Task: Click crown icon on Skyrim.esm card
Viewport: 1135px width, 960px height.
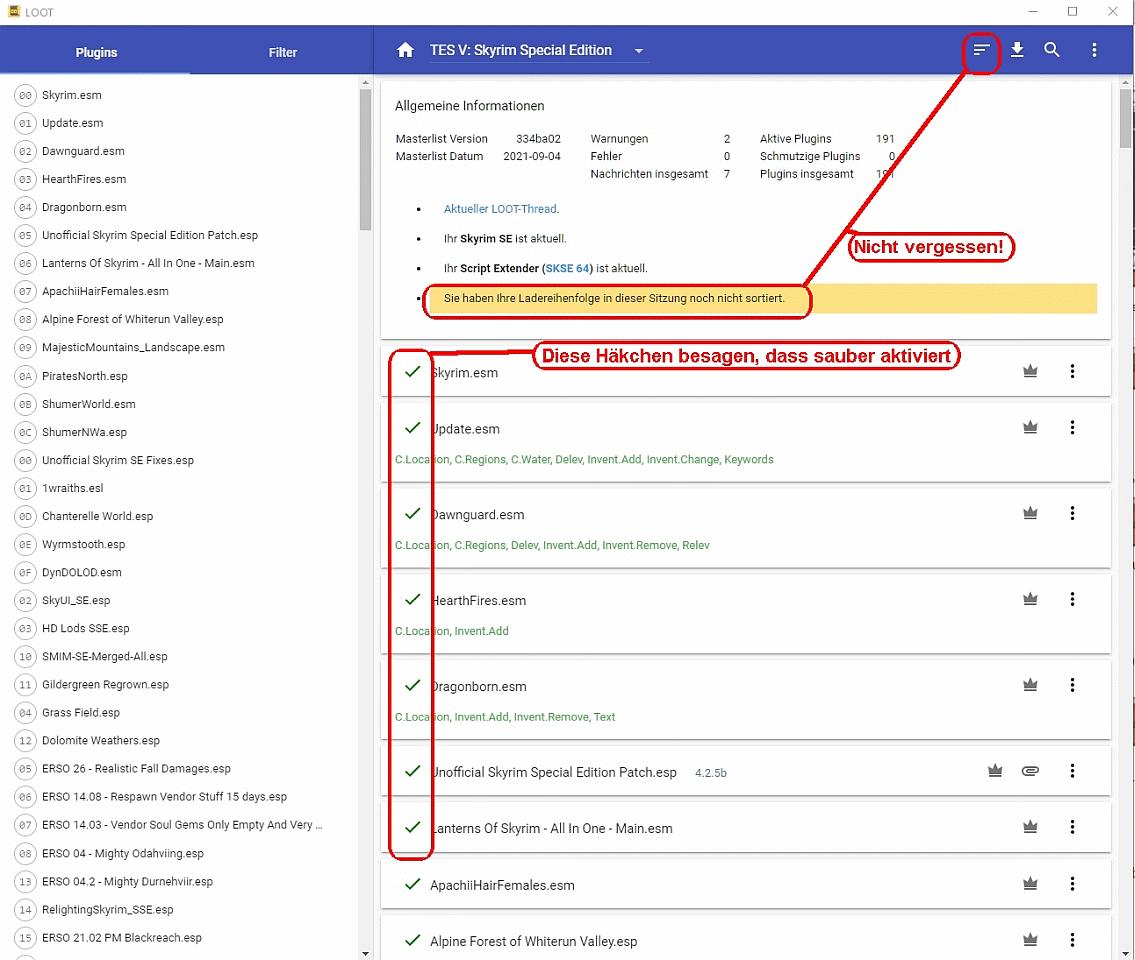Action: (x=1030, y=372)
